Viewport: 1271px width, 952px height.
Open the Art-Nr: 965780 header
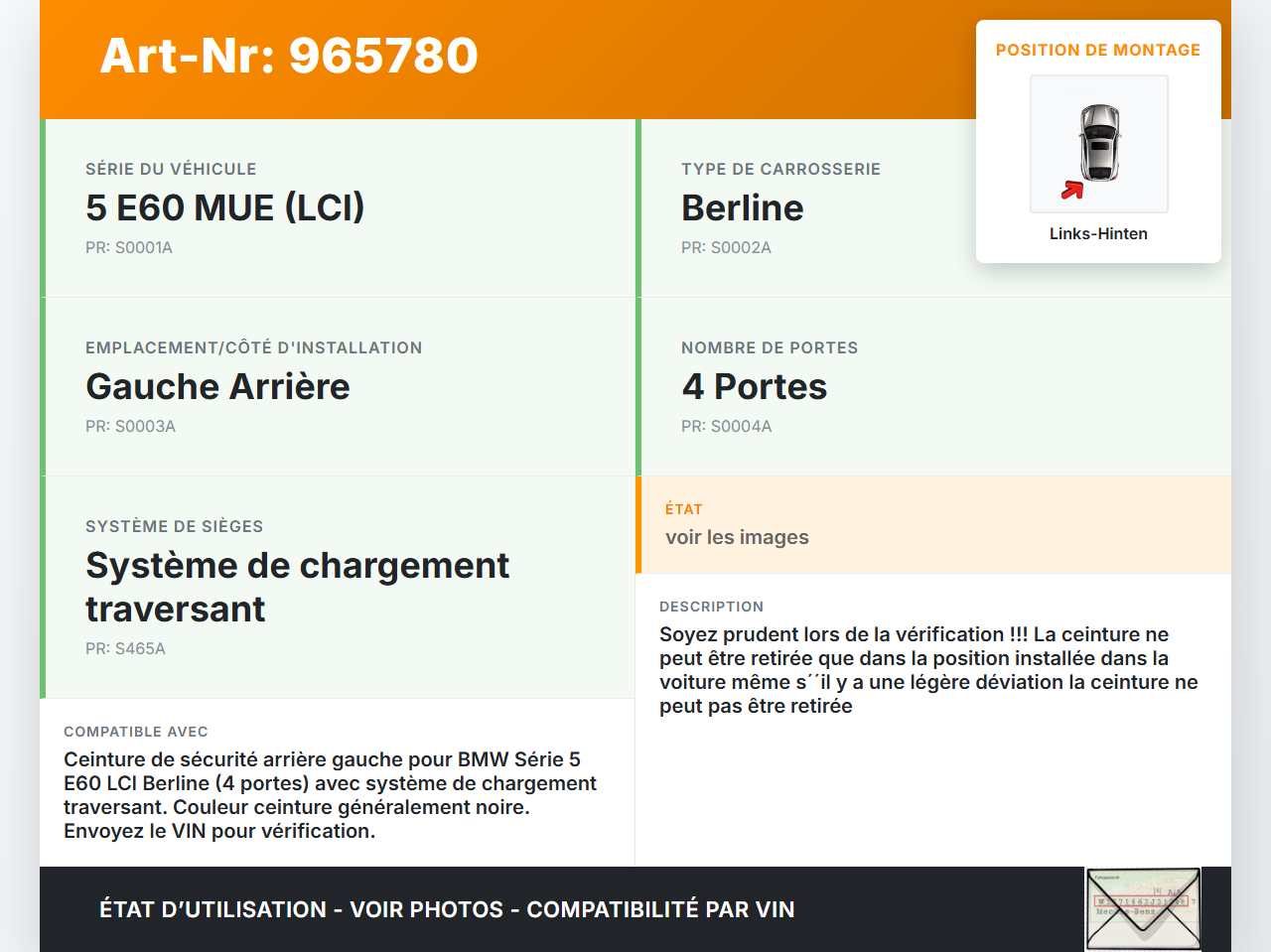(x=288, y=57)
